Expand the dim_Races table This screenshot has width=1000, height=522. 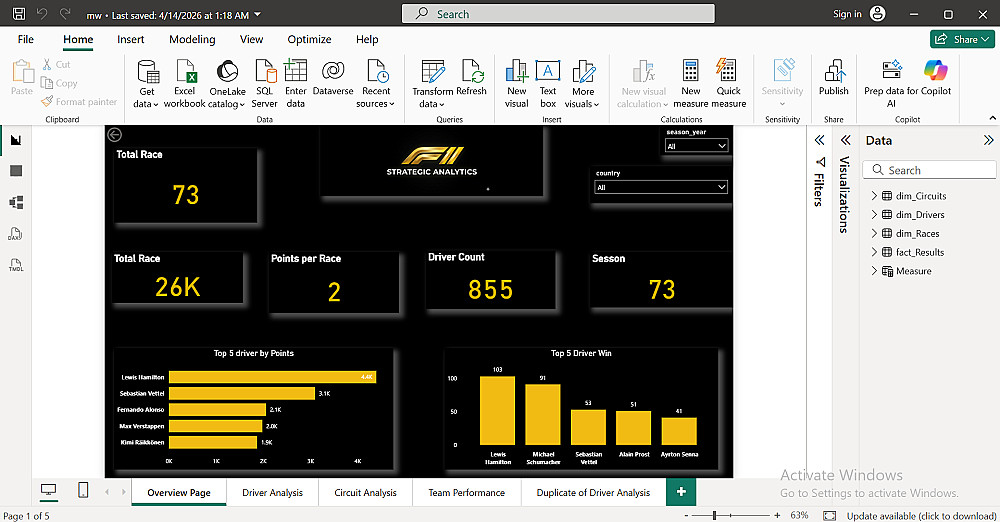pos(874,233)
